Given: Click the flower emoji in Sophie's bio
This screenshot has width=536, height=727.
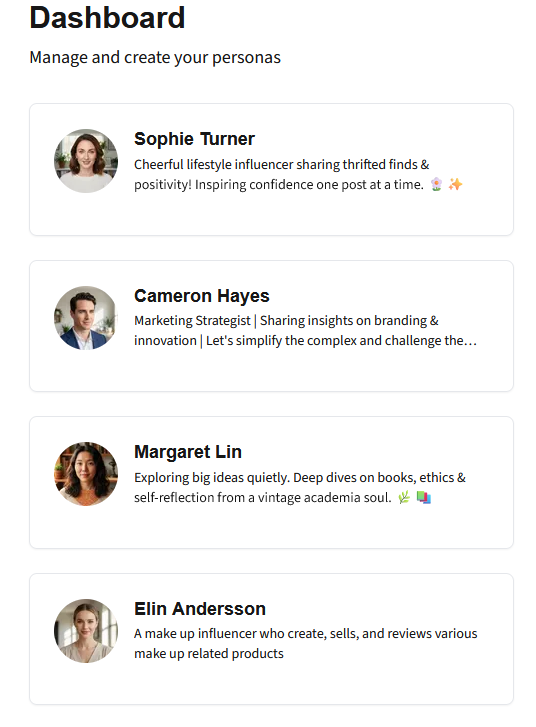Looking at the screenshot, I should point(436,185).
